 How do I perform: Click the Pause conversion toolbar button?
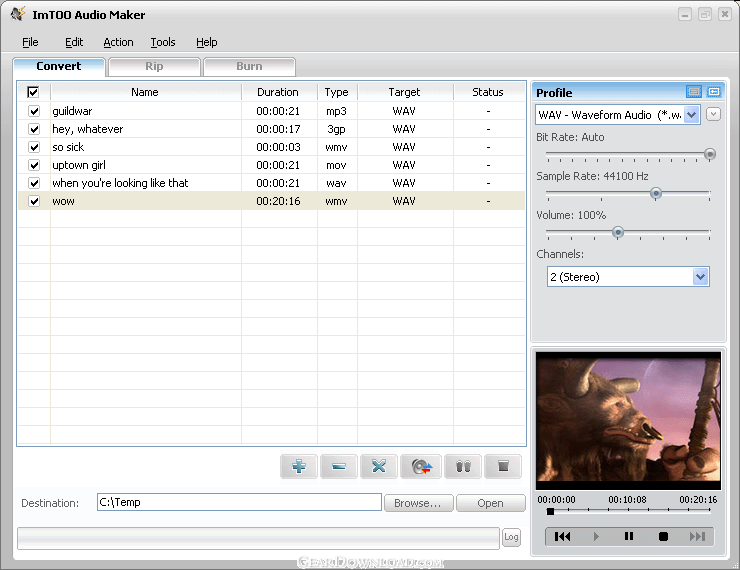(463, 467)
